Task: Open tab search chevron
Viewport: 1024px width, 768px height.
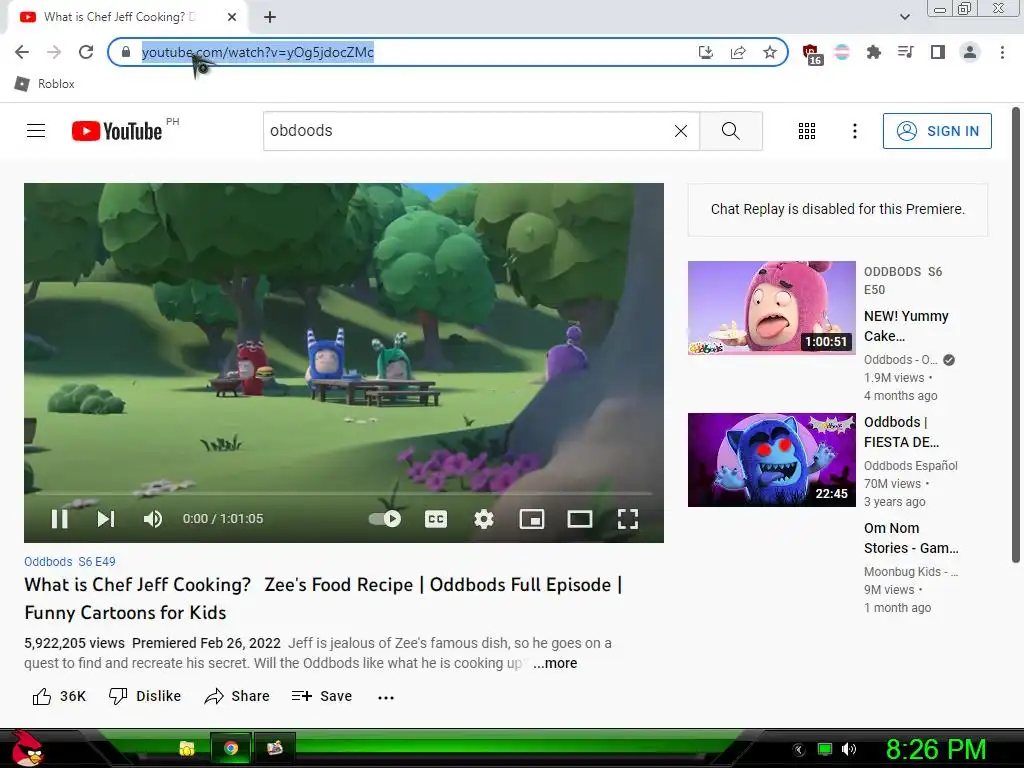Action: click(904, 17)
